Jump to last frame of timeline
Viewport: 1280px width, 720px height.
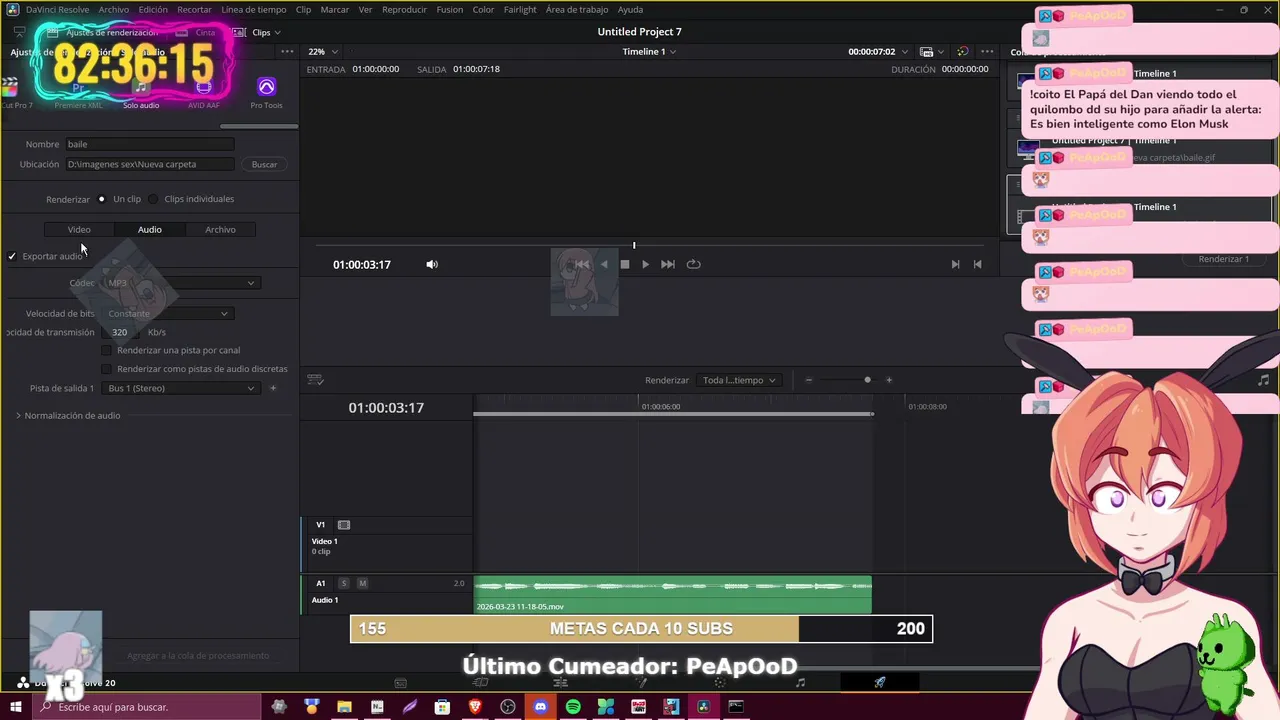pos(668,264)
